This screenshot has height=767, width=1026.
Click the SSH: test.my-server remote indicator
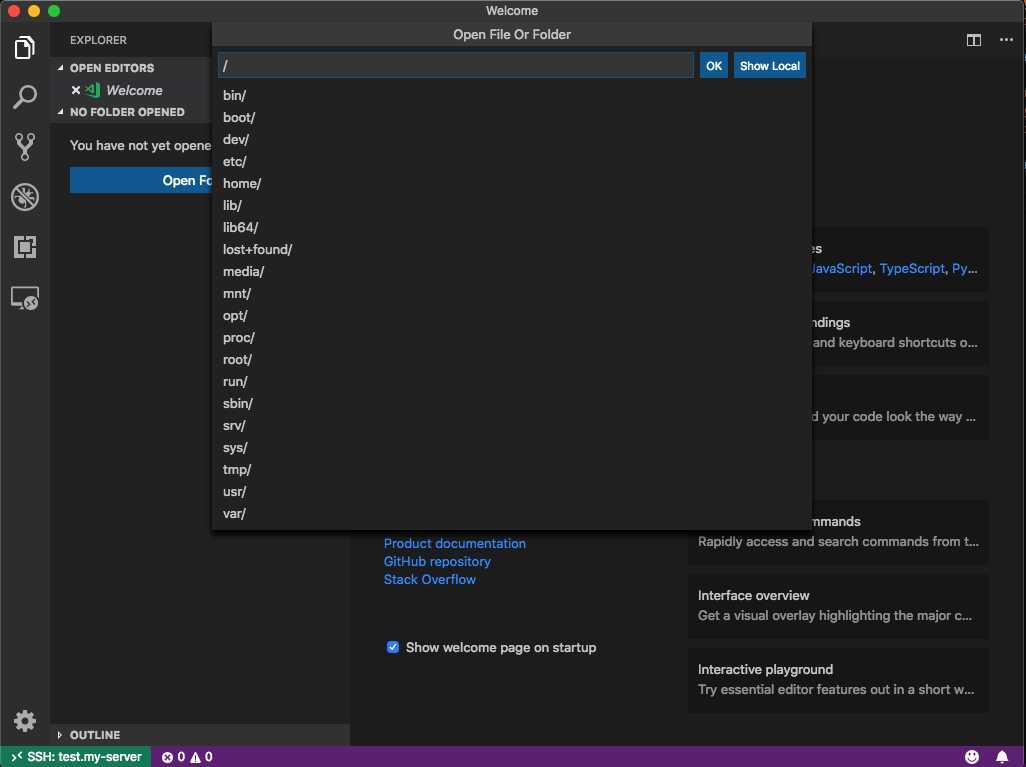coord(76,757)
